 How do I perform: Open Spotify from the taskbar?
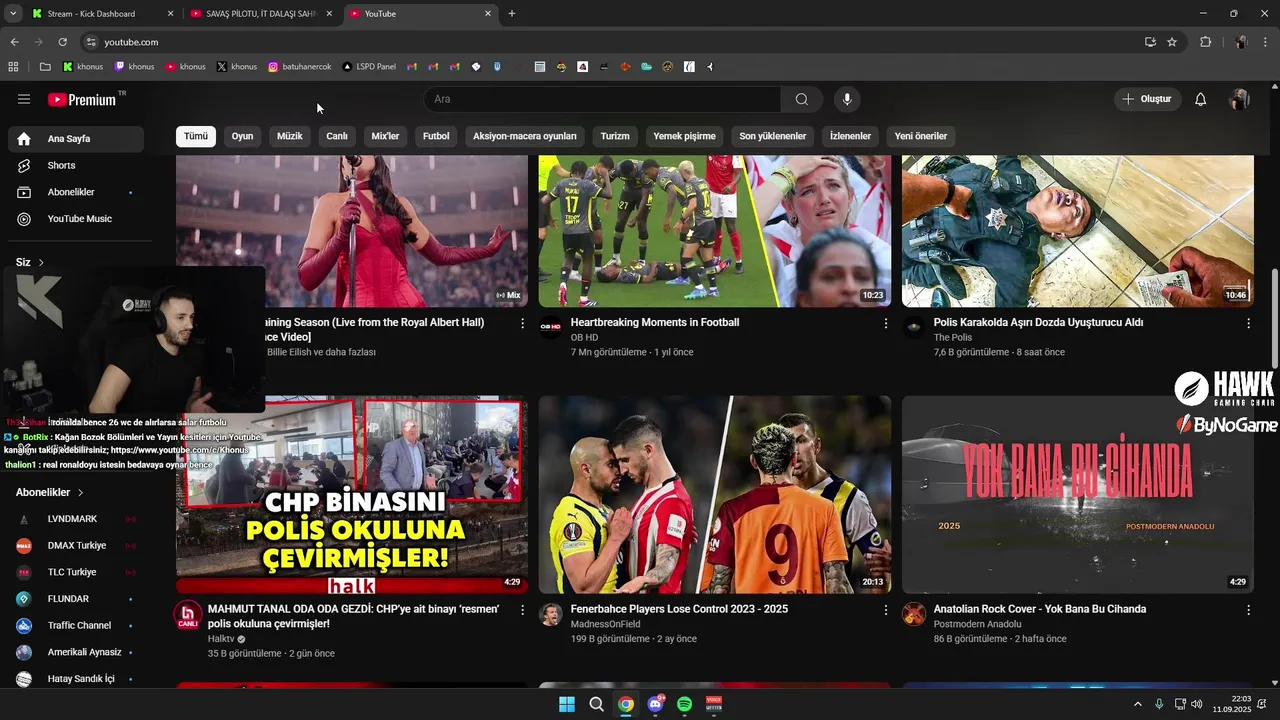685,704
